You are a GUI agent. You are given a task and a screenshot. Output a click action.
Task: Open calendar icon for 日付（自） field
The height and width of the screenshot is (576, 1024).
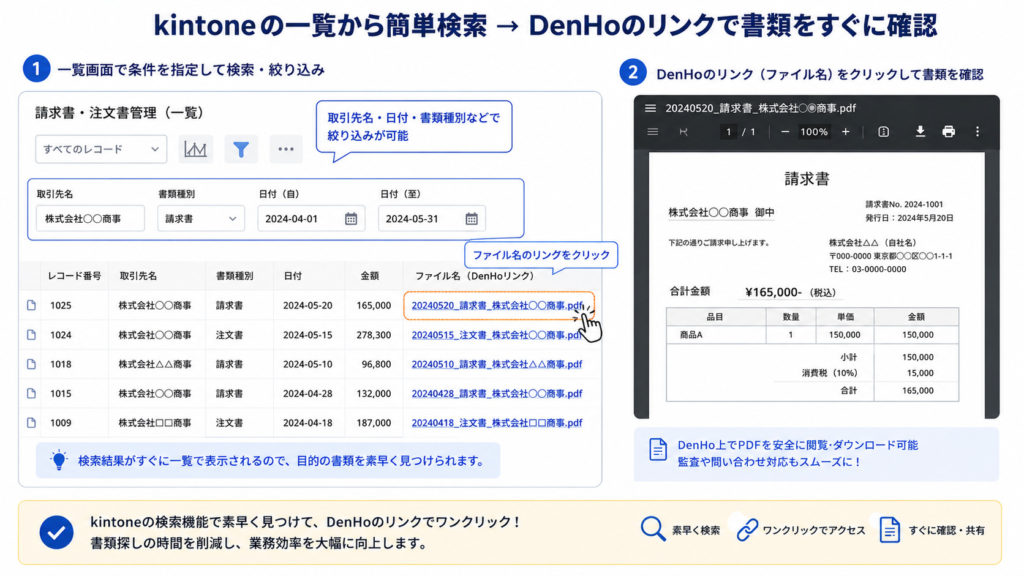[x=351, y=219]
